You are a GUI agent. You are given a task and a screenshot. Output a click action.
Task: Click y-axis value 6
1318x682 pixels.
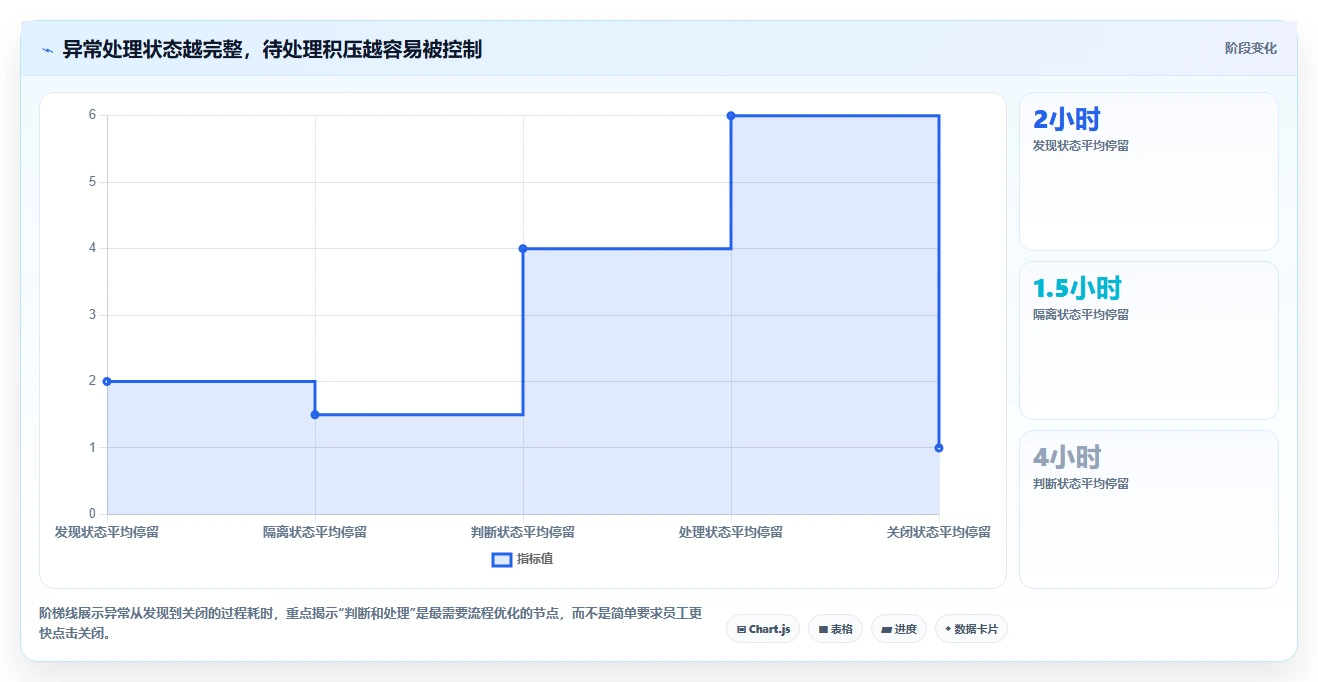click(x=92, y=115)
